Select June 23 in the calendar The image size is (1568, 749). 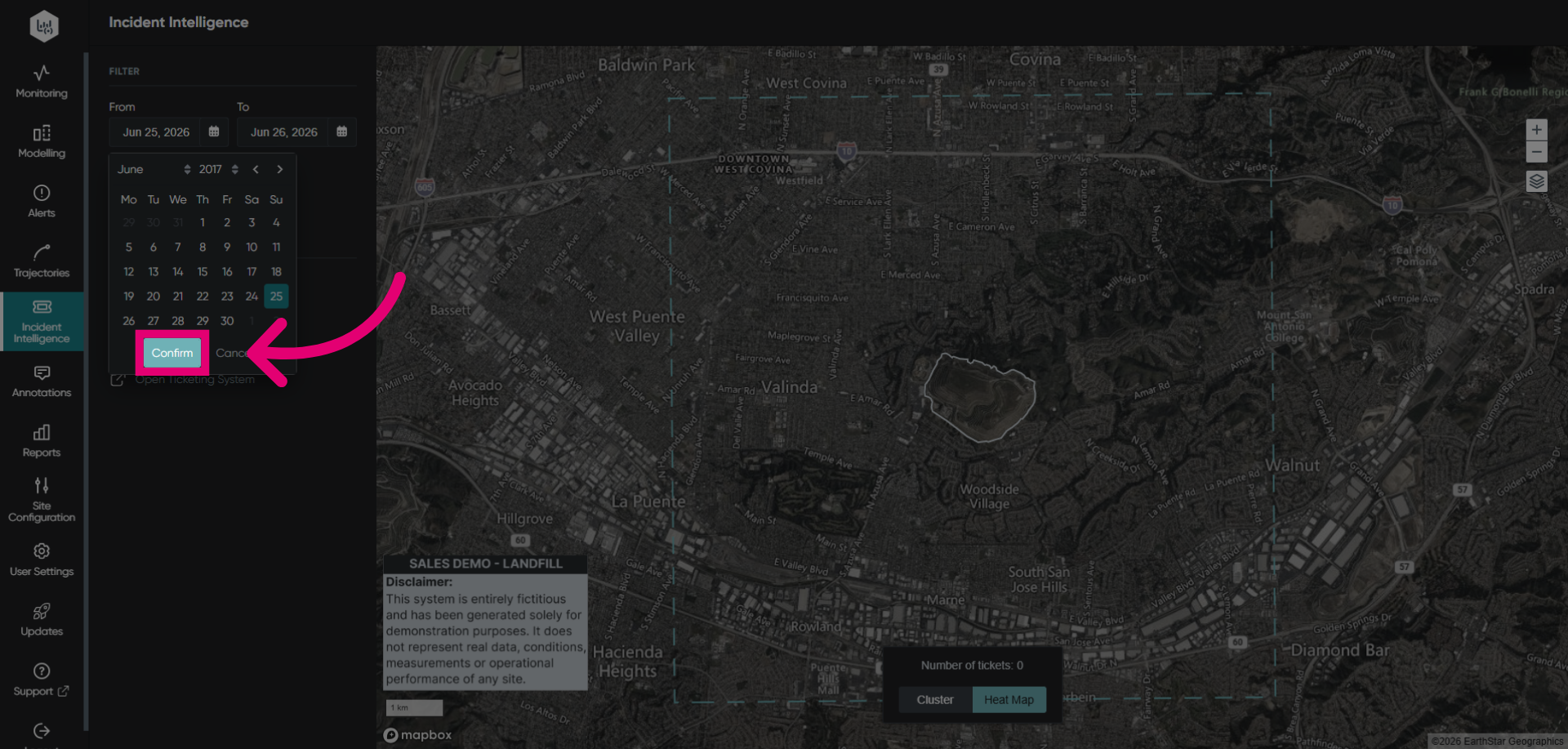227,296
